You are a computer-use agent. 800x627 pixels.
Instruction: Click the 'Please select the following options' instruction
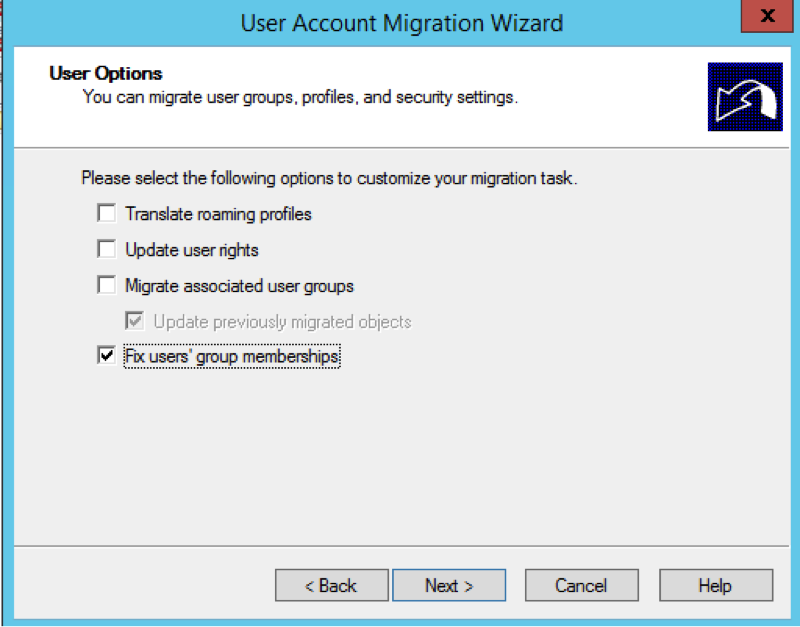pos(329,180)
